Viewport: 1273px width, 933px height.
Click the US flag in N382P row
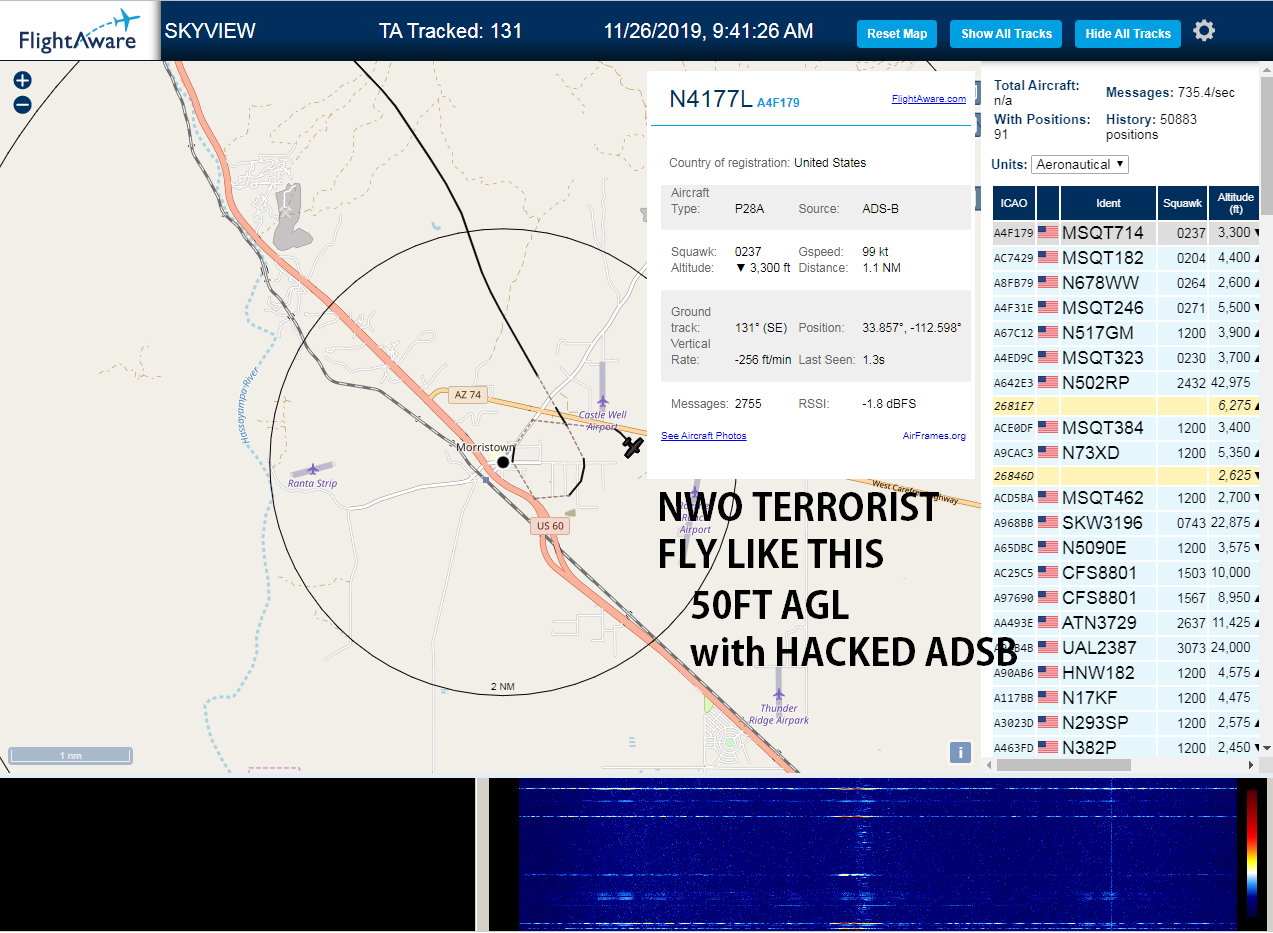[1048, 748]
